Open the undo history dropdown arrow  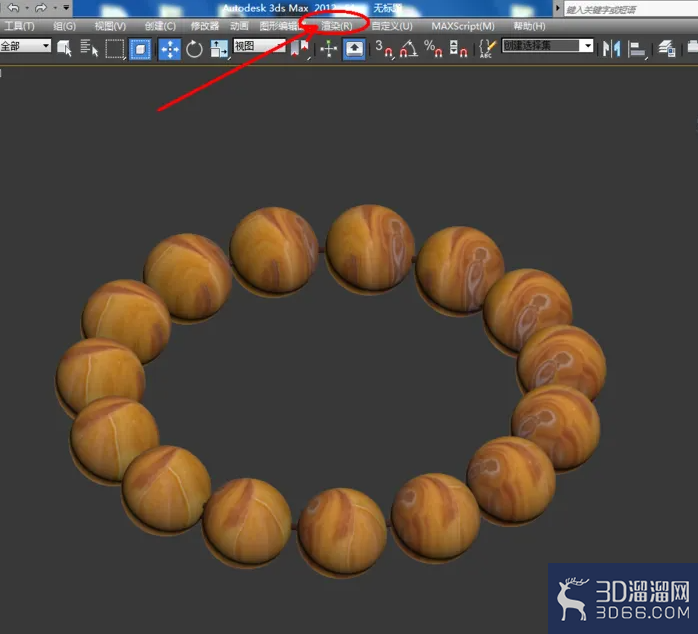pos(27,8)
